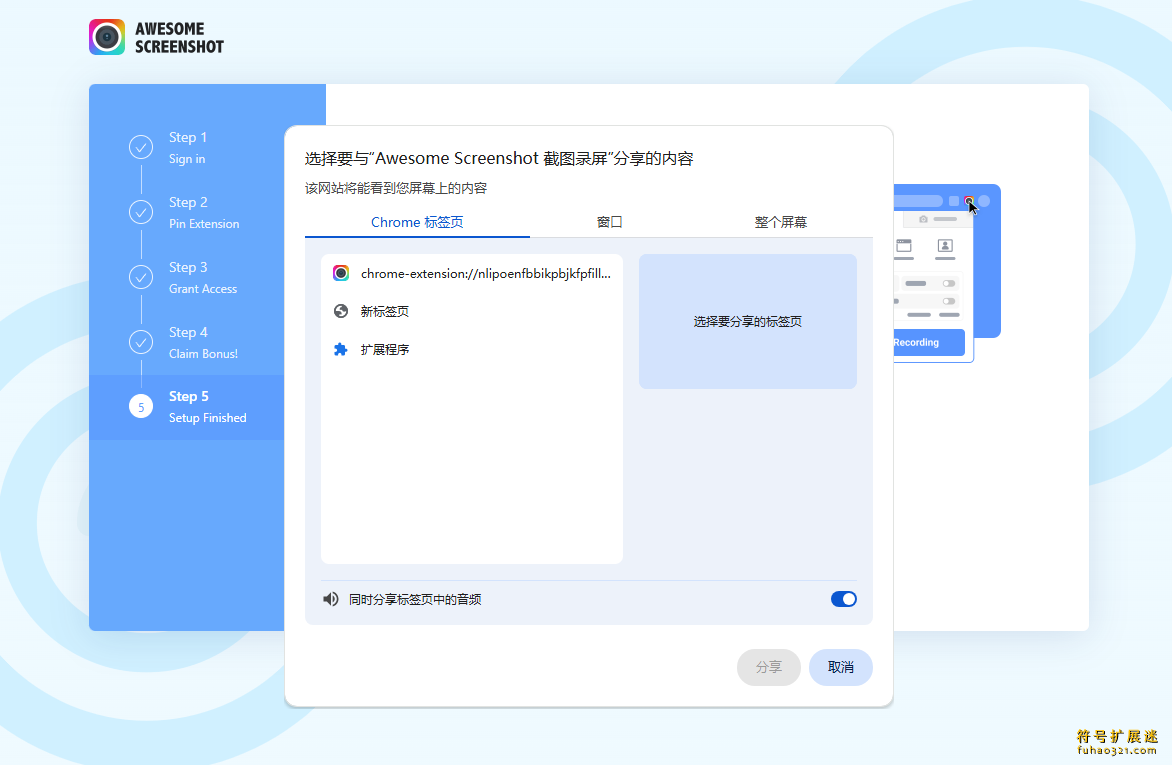Switch to the 整个屏幕 tab
Image resolution: width=1172 pixels, height=765 pixels.
point(780,222)
